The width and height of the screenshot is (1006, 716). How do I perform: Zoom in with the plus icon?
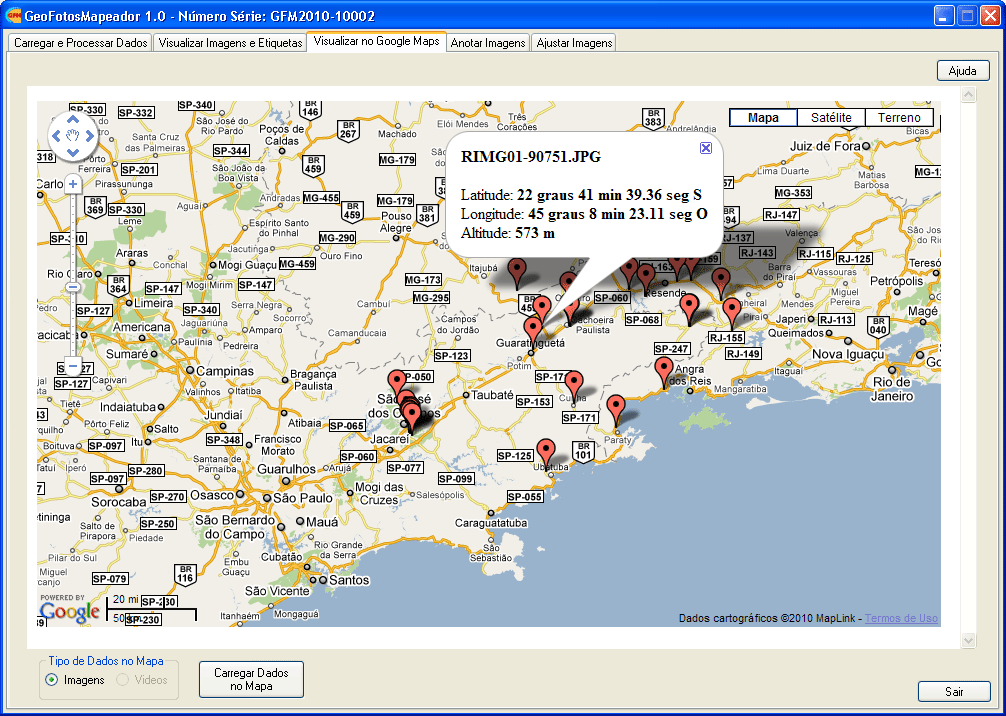tap(72, 184)
